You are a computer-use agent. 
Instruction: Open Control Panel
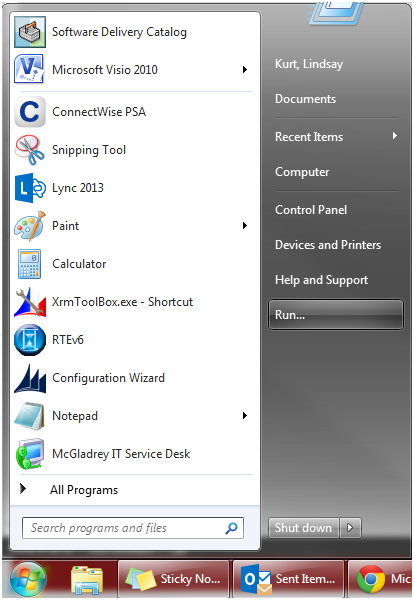tap(311, 210)
